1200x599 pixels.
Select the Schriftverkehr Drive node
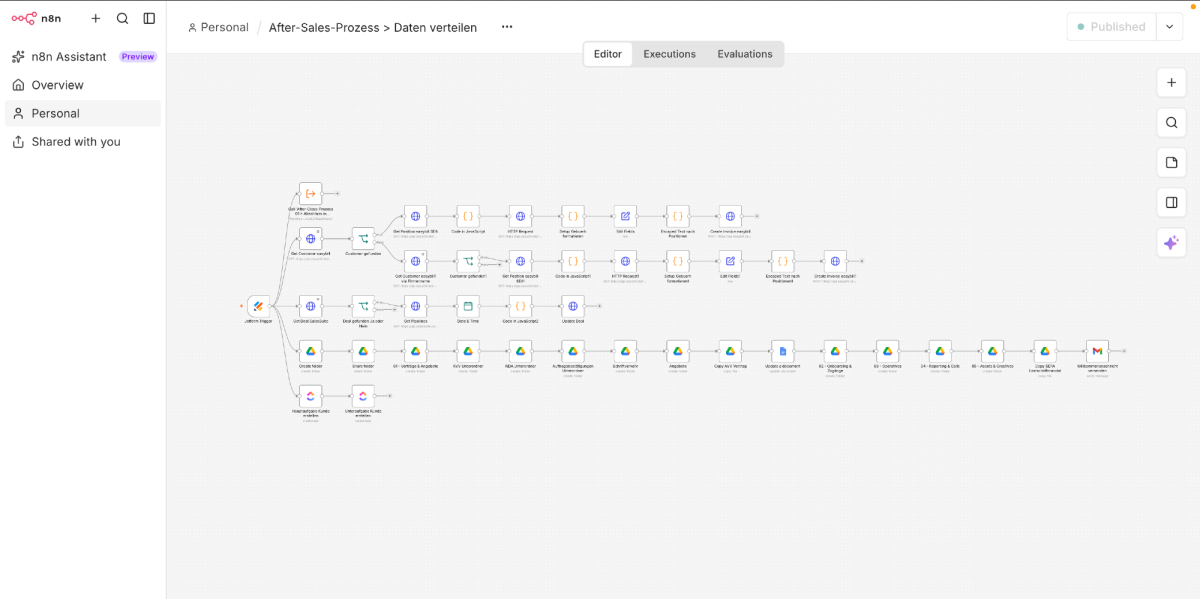[625, 351]
